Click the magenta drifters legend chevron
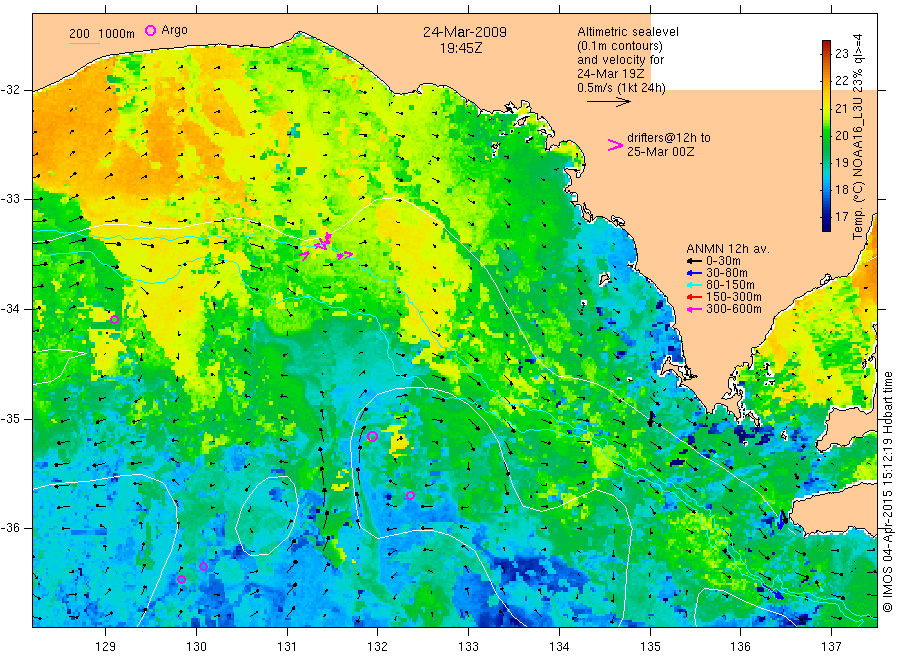Screen dimensions: 900x660 [615, 145]
